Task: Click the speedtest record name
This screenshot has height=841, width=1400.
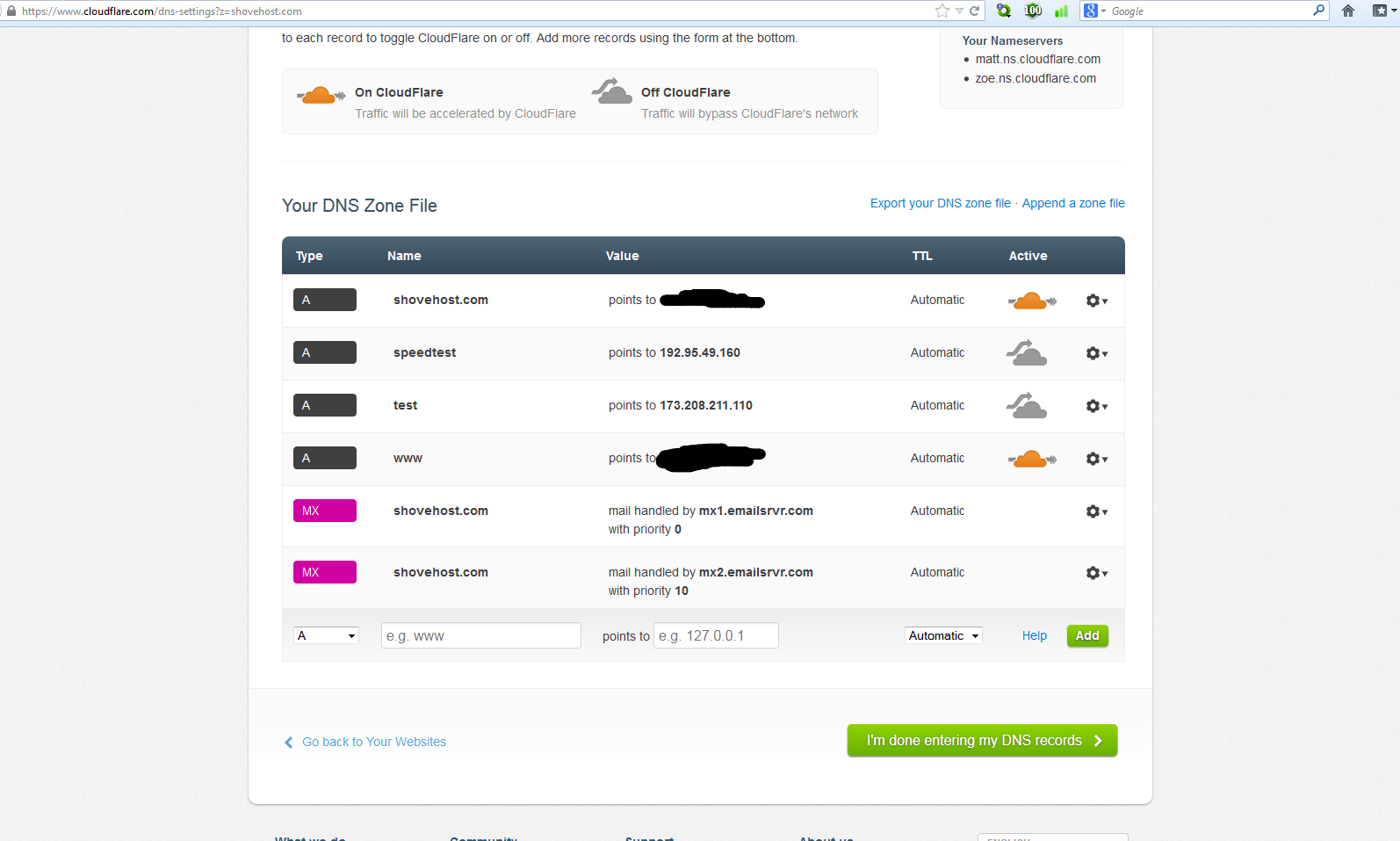Action: (424, 352)
